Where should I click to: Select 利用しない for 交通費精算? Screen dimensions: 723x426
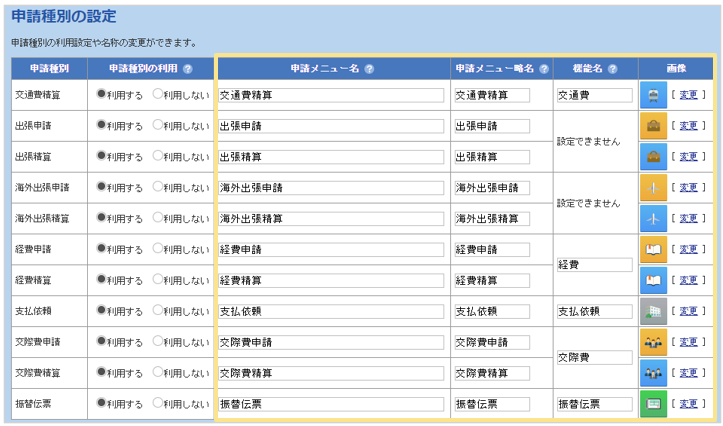tap(158, 95)
